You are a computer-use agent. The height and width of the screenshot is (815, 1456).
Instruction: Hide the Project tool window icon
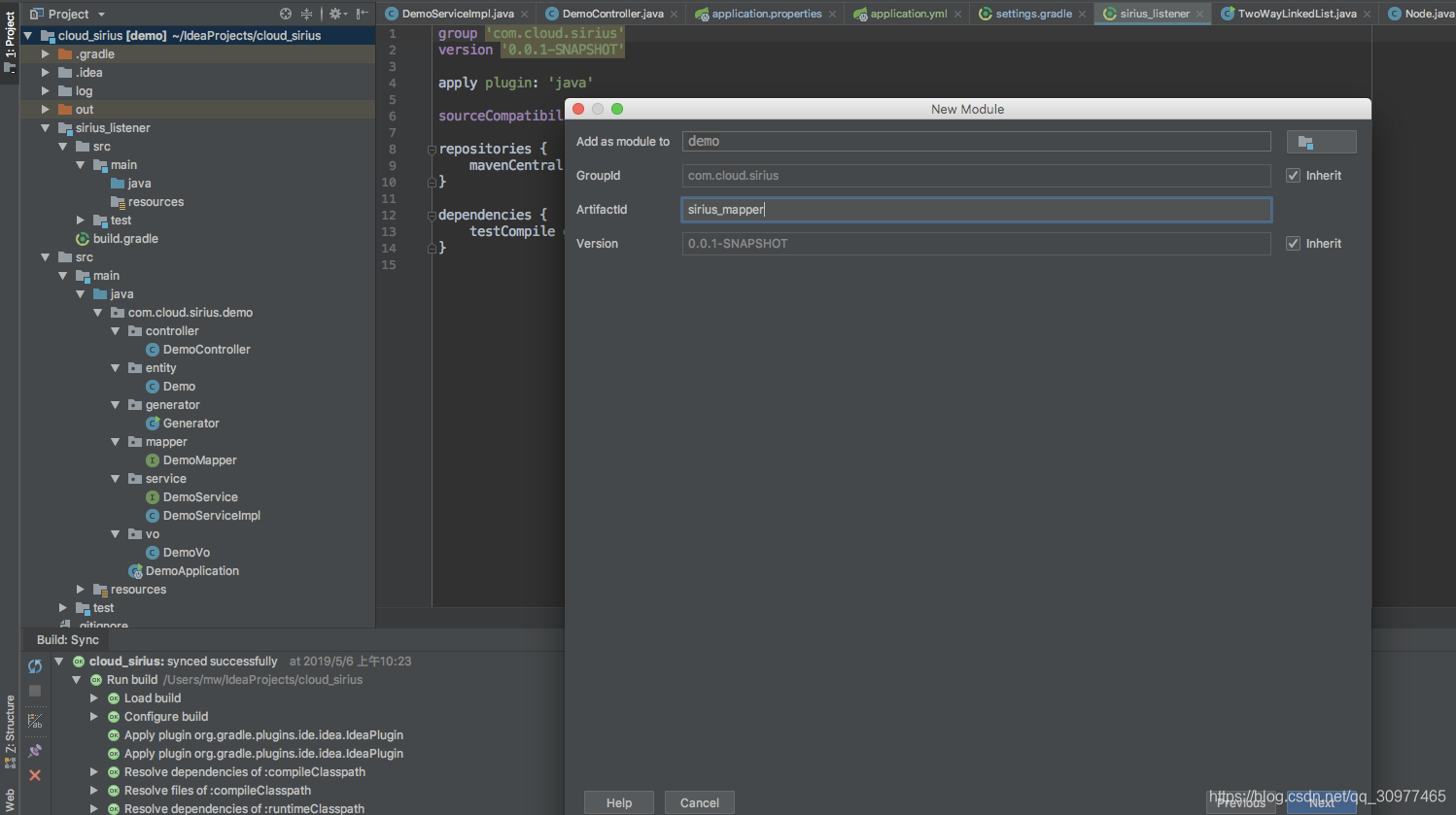click(x=363, y=14)
